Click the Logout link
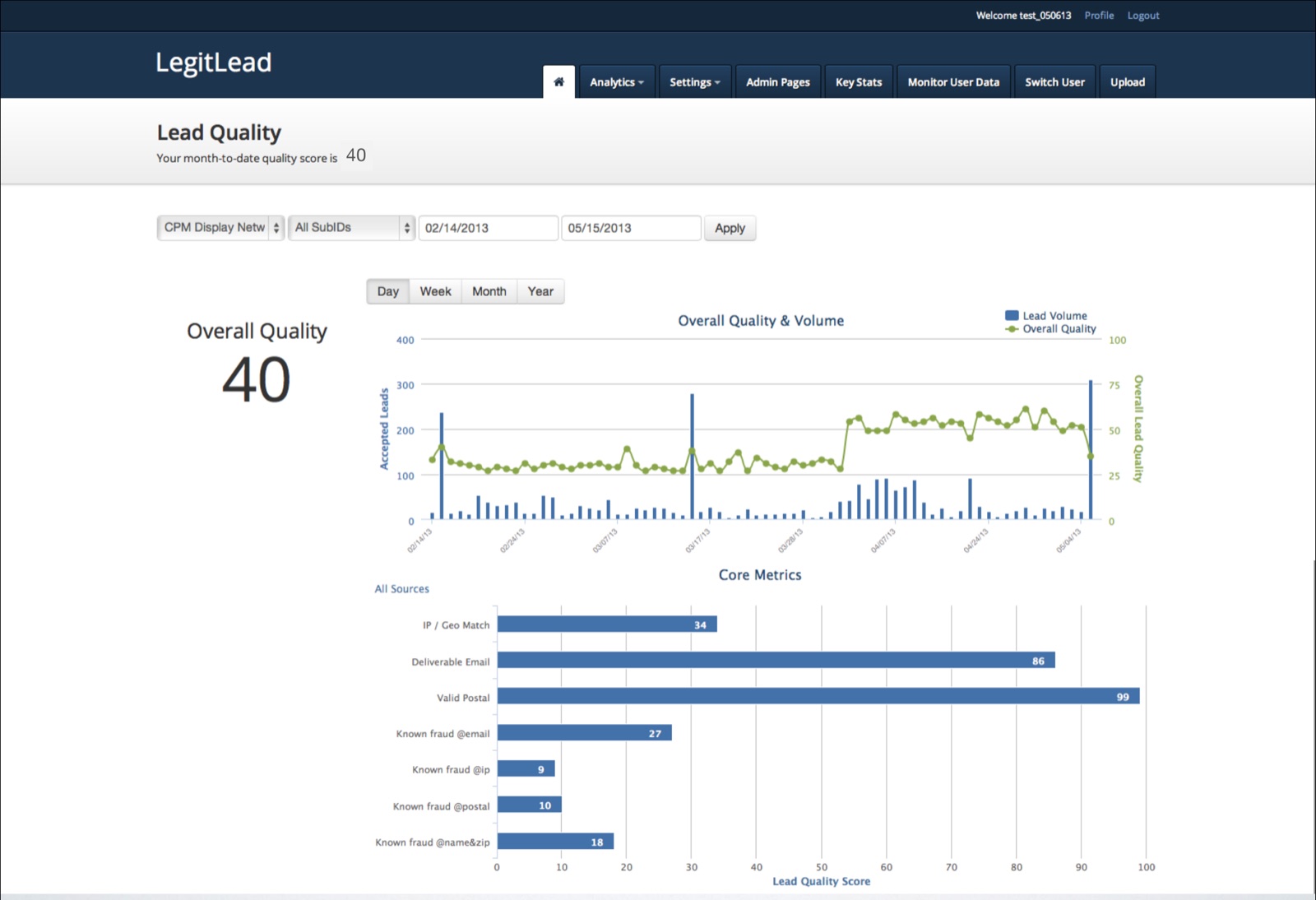The width and height of the screenshot is (1316, 900). pyautogui.click(x=1143, y=15)
